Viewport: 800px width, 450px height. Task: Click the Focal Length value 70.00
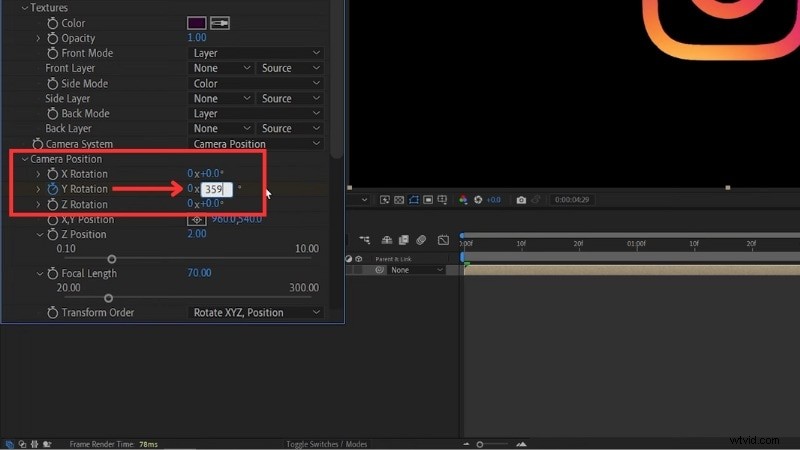[x=199, y=273]
